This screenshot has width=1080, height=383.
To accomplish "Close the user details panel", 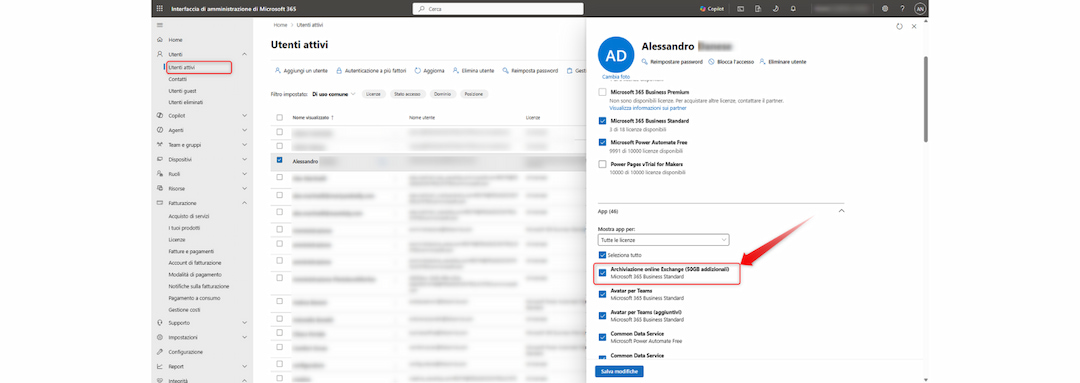I will click(914, 26).
